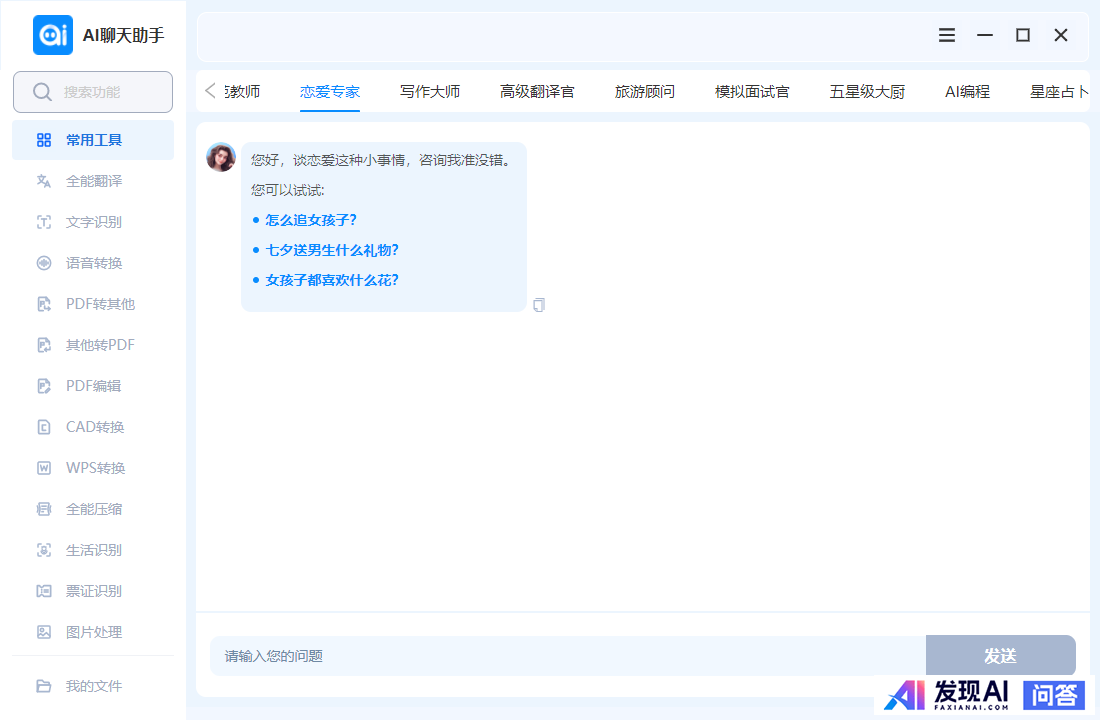
Task: Click the 图片处理 image icon
Action: [43, 632]
